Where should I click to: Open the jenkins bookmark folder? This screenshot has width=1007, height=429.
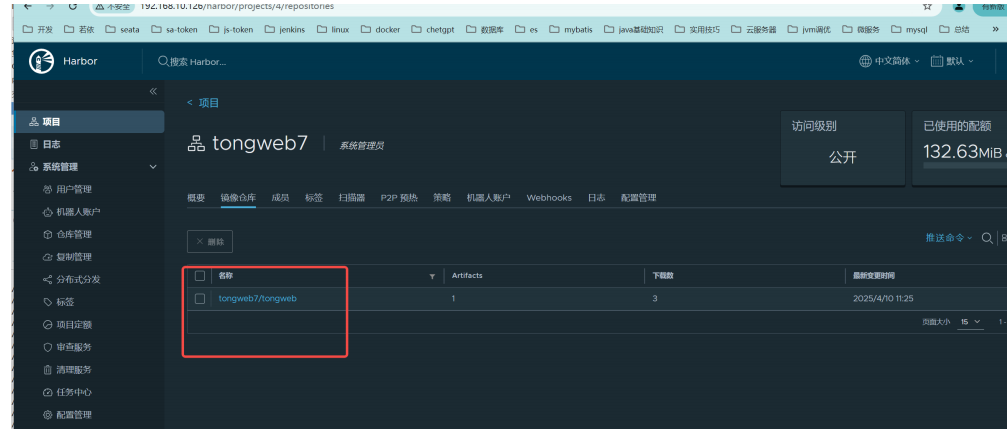pyautogui.click(x=285, y=30)
